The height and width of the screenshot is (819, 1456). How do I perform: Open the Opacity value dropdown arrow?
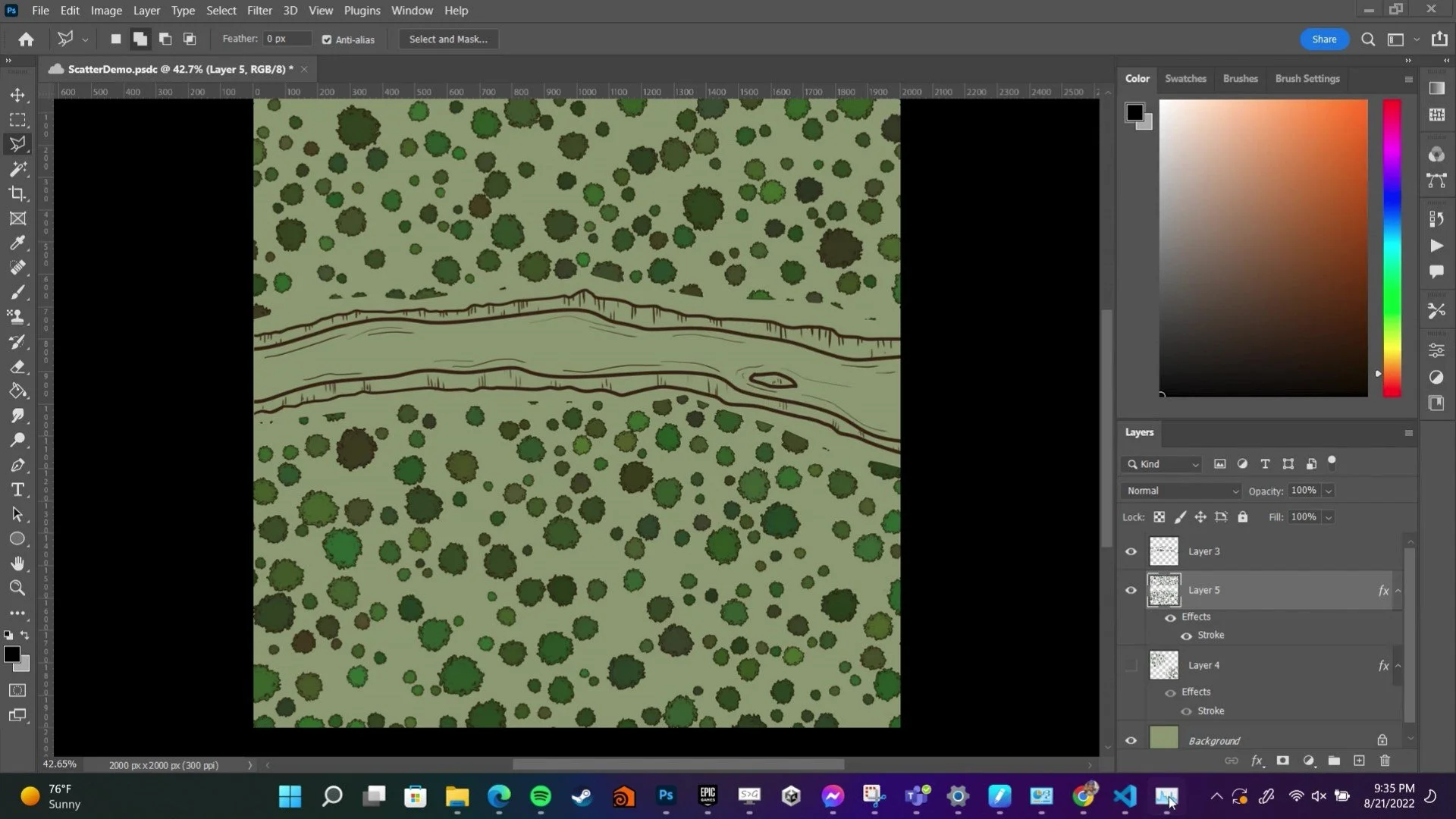click(1328, 491)
